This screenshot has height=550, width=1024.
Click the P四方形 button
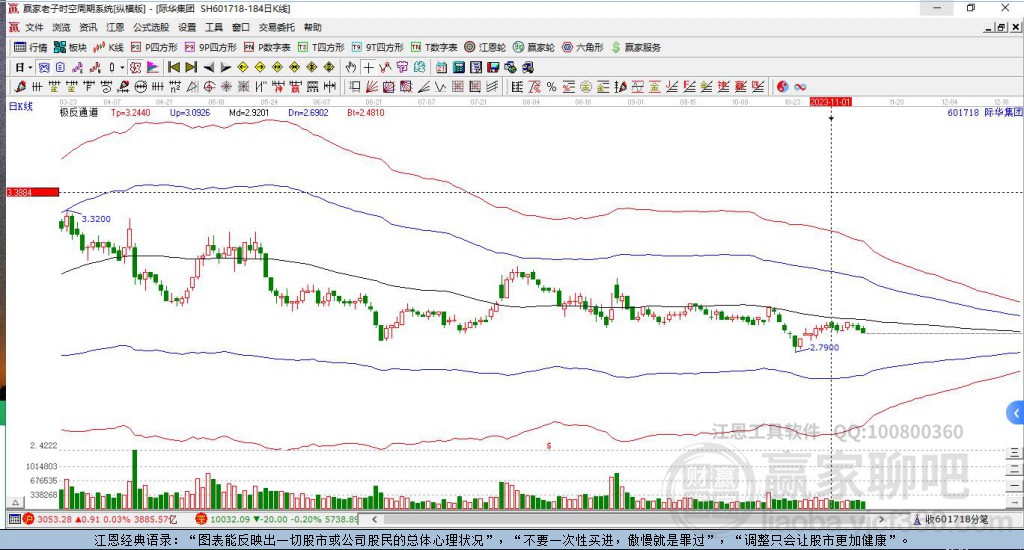coord(155,47)
